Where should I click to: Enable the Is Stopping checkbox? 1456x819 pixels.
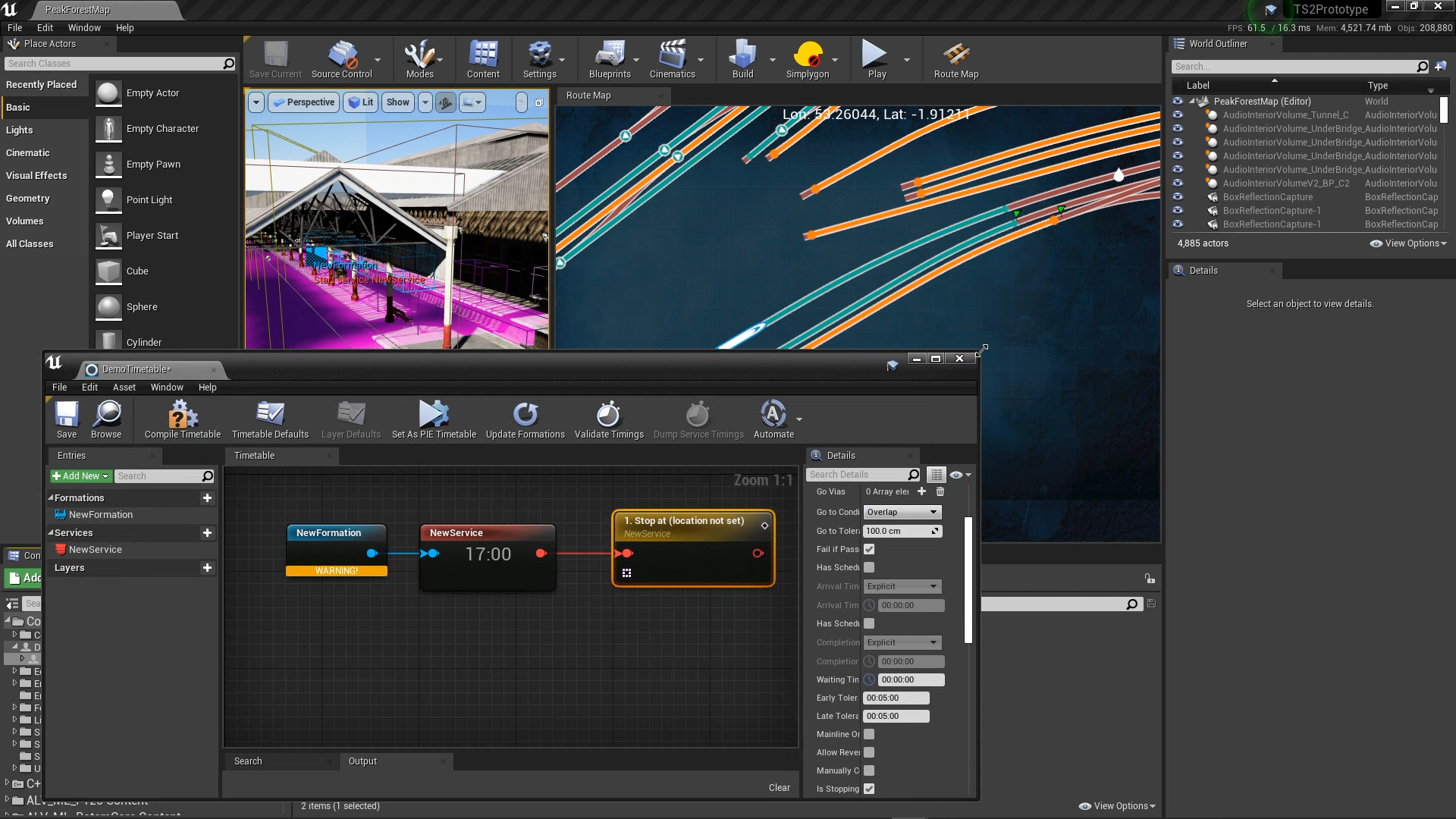(868, 789)
